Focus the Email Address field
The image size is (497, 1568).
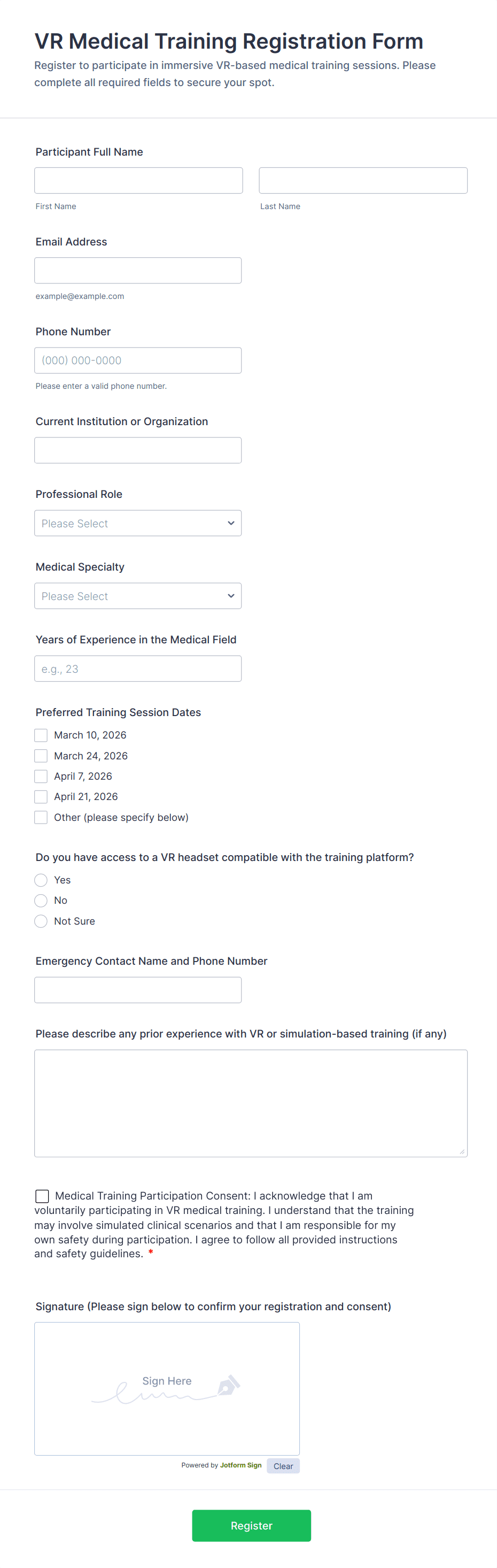point(137,271)
